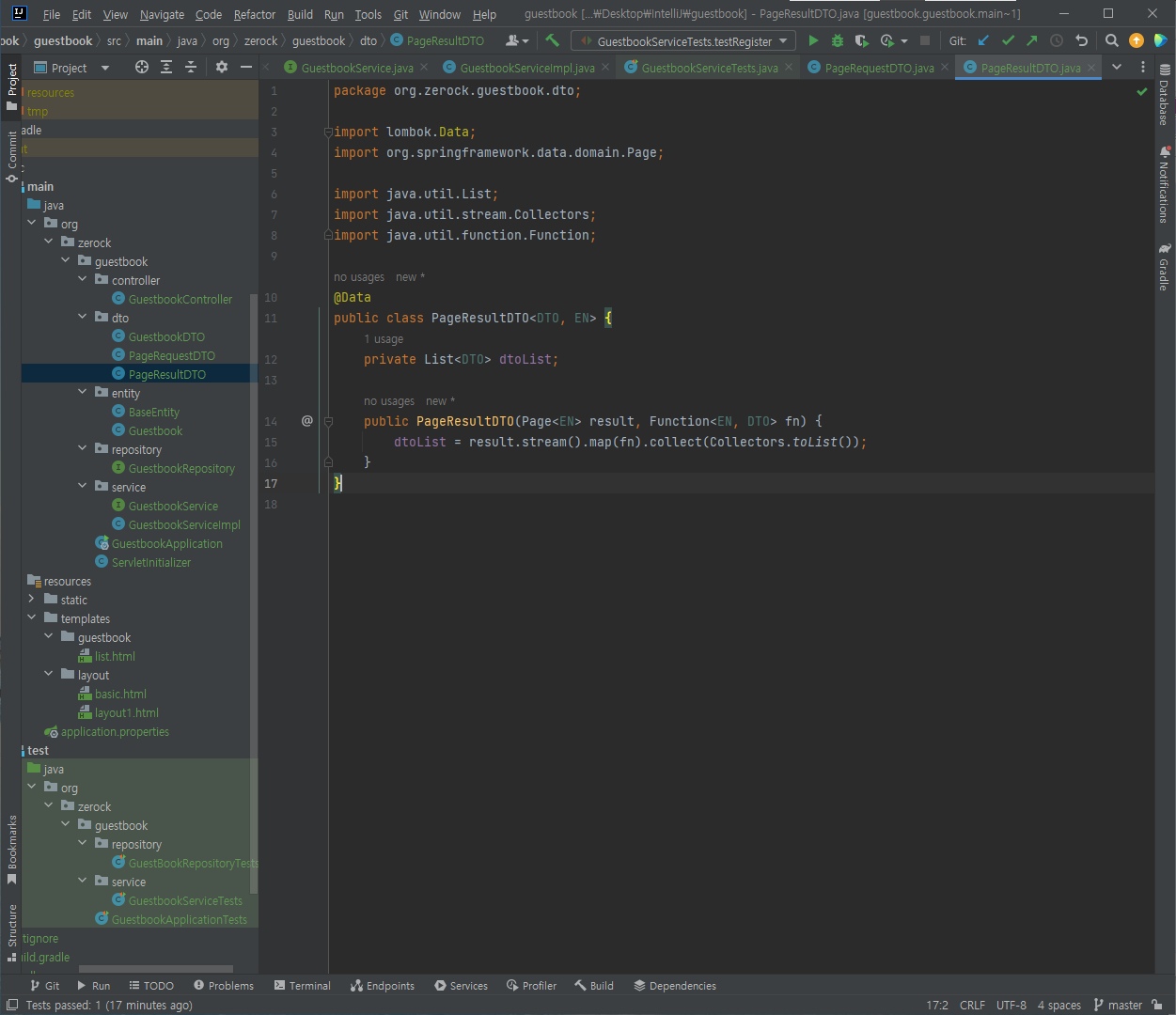Click UTF-8 encoding in status bar
1176x1015 pixels.
[1011, 1005]
